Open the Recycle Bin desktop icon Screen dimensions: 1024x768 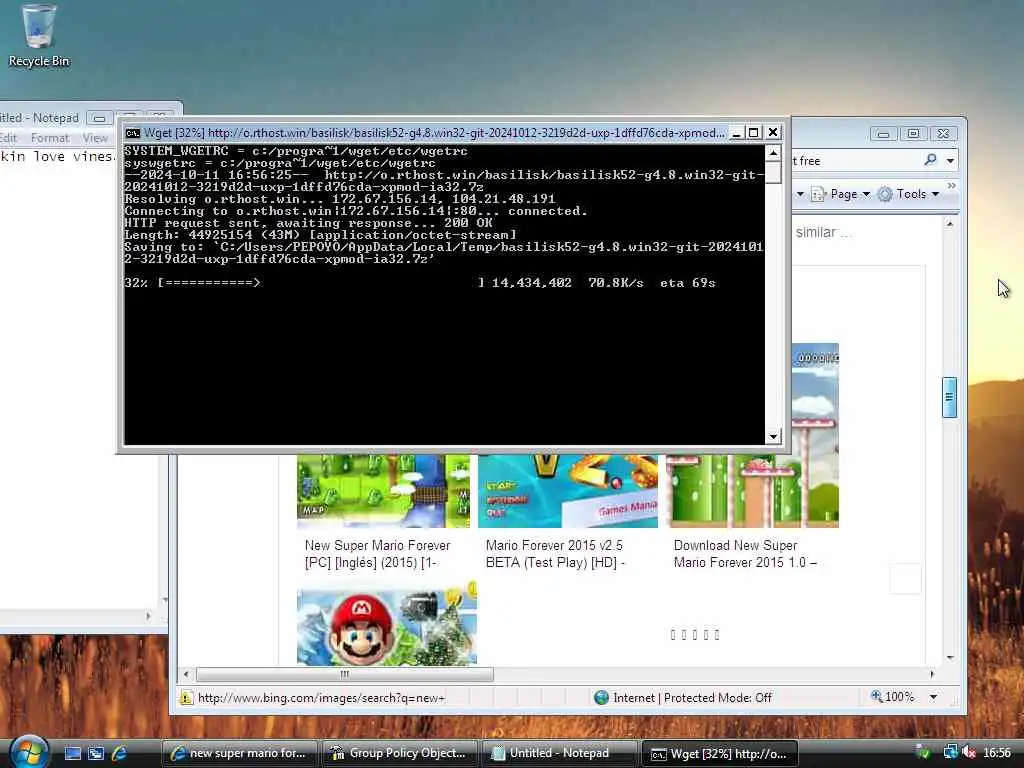coord(38,36)
